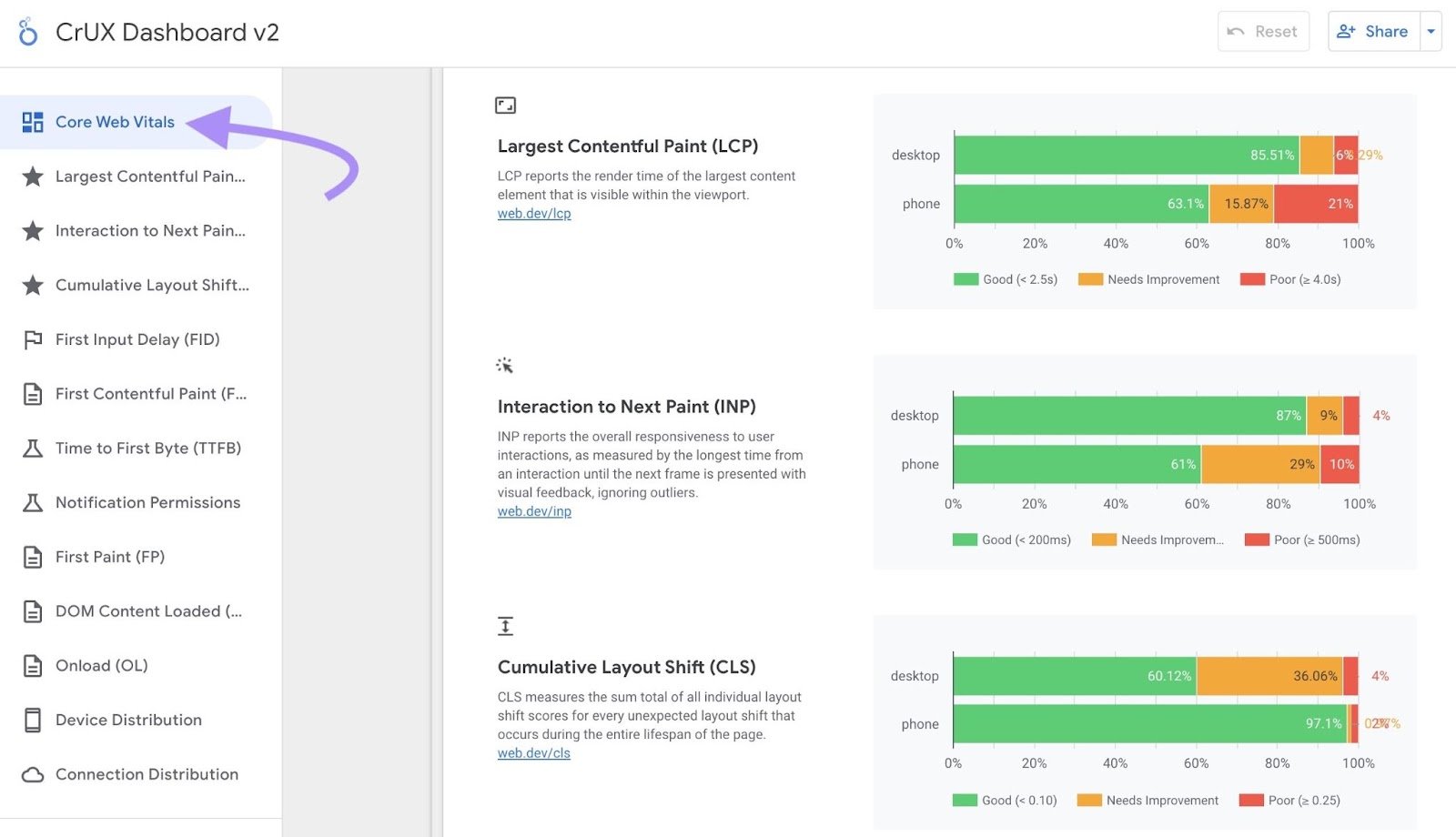Click the CrUX Dashboard logo in the header
This screenshot has height=837, width=1456.
pyautogui.click(x=26, y=31)
